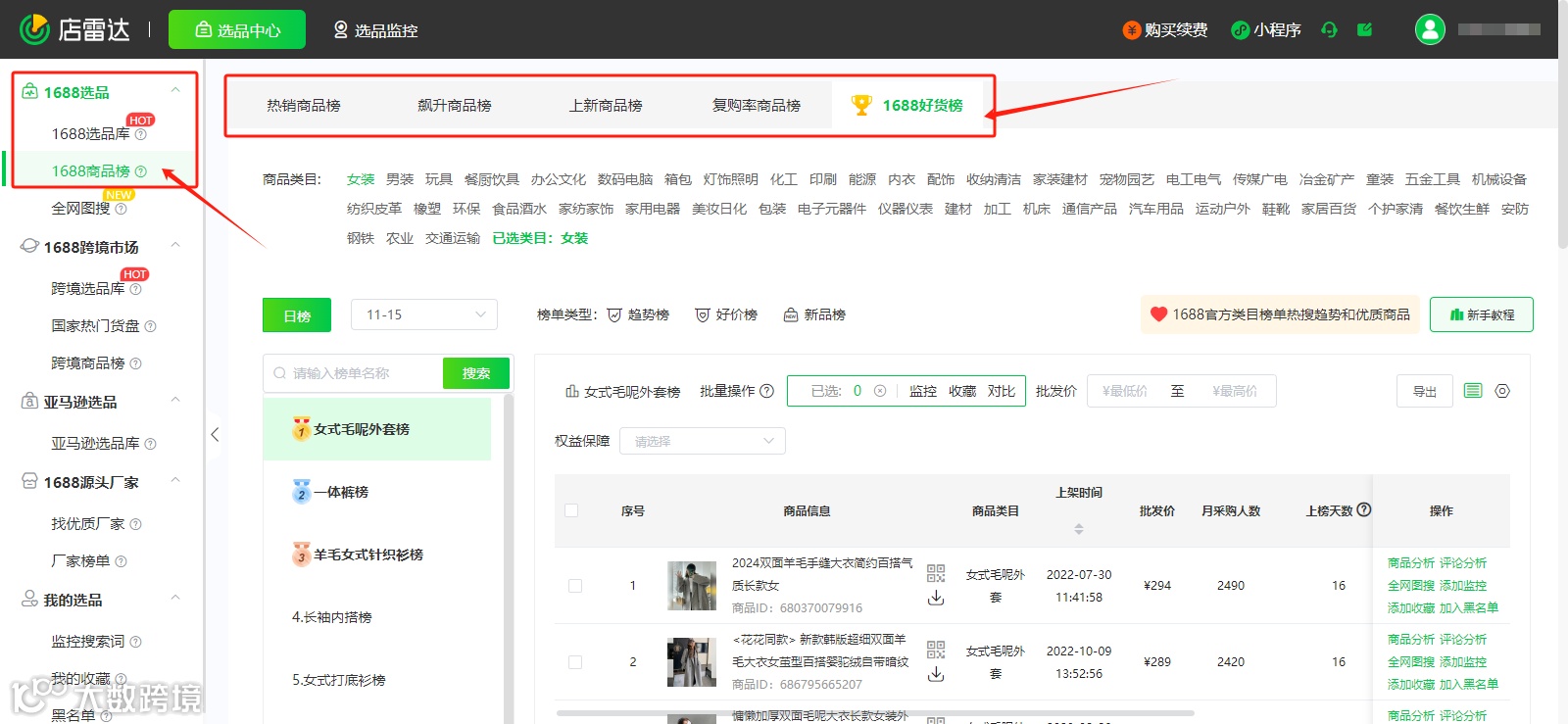Download image for product 686795665207

(936, 674)
